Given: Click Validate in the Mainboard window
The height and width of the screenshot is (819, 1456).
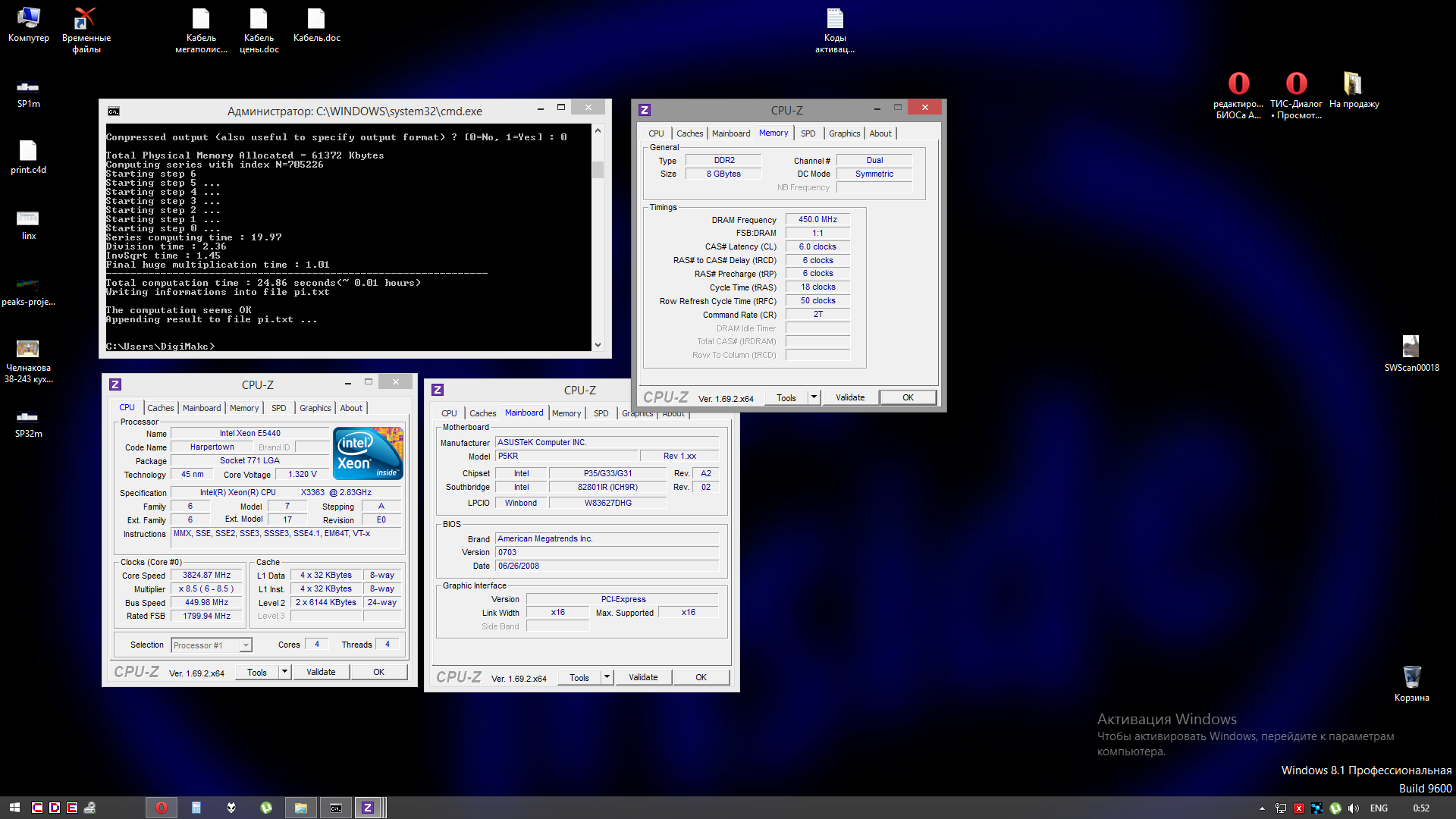Looking at the screenshot, I should click(x=643, y=677).
